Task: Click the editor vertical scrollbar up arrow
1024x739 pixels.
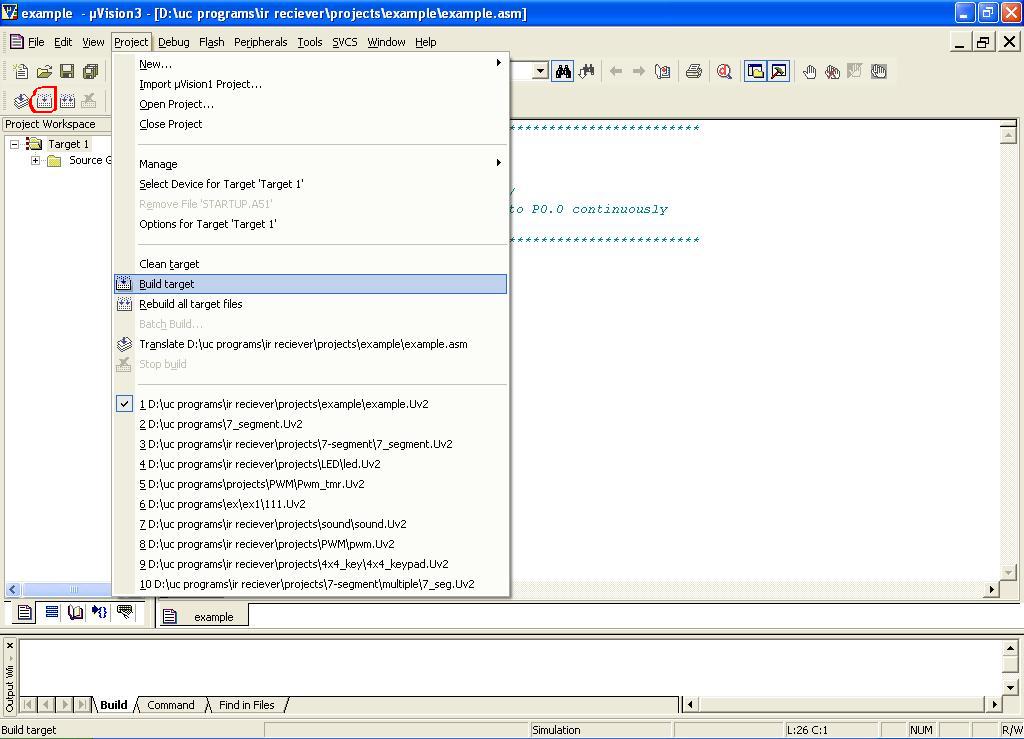Action: click(x=1008, y=134)
